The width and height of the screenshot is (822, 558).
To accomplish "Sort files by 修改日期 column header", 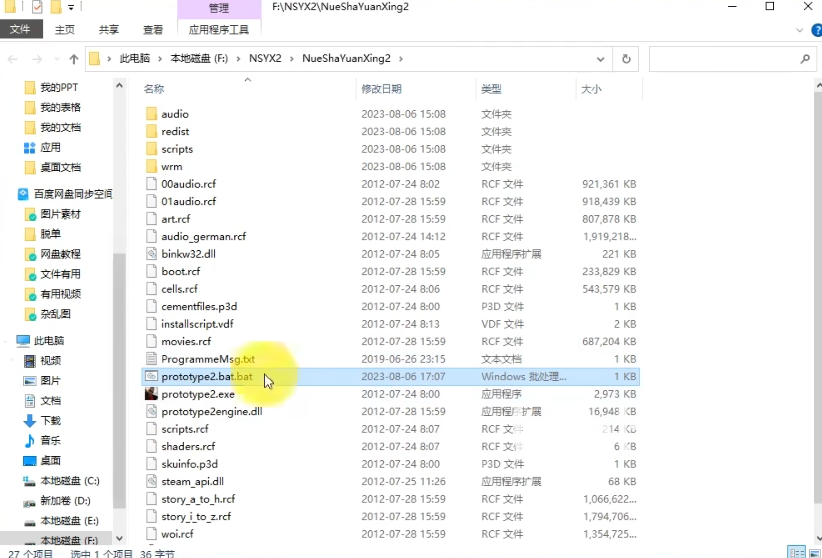I will [x=381, y=89].
